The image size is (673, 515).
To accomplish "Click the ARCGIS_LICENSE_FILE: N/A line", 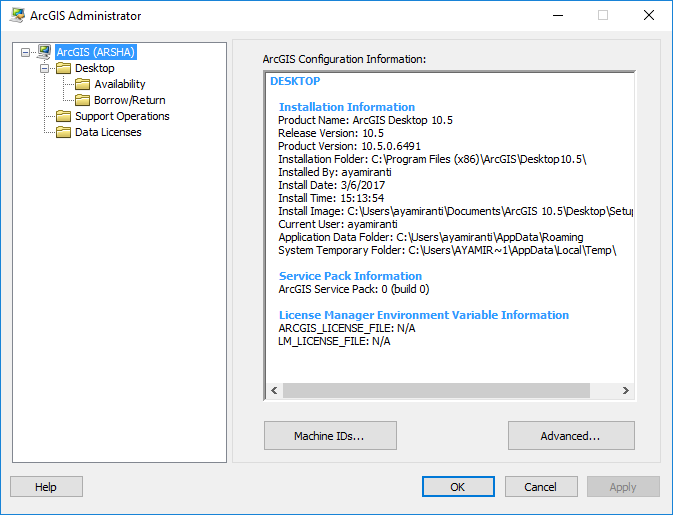I will click(x=347, y=328).
